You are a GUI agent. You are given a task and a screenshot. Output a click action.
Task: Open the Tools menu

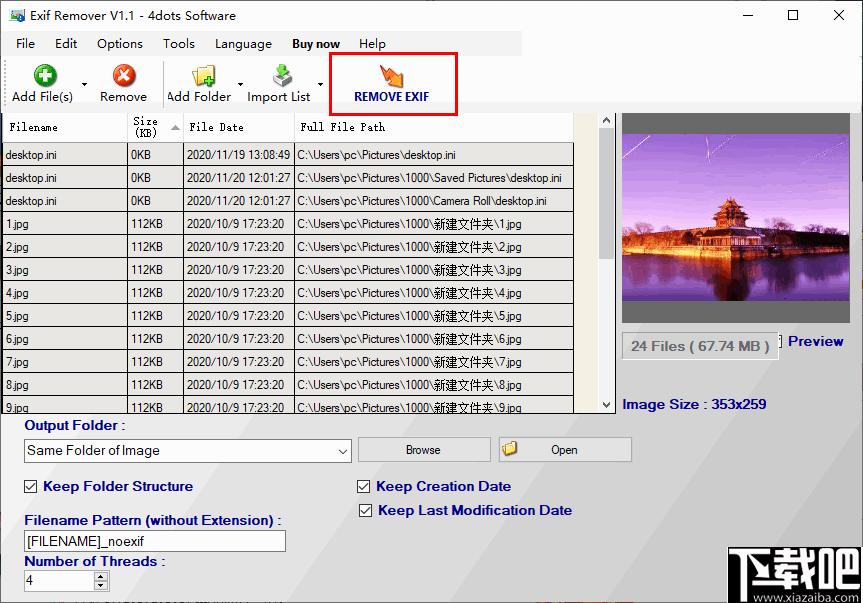(x=179, y=43)
